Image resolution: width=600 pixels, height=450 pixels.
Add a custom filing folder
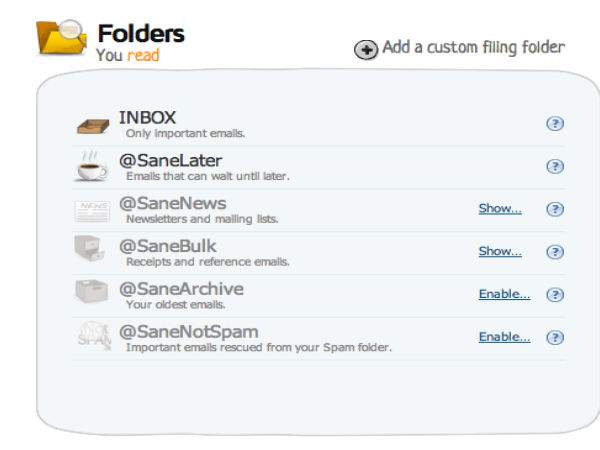473,47
